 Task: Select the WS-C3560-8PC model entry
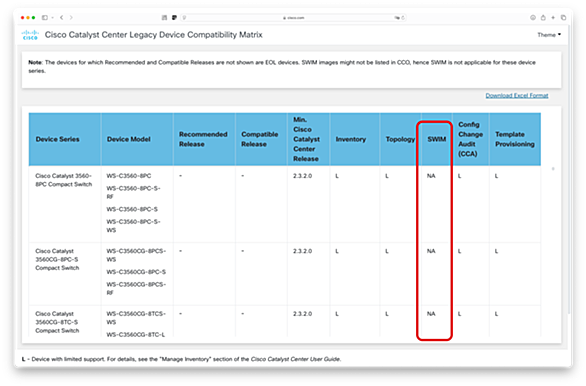[129, 176]
